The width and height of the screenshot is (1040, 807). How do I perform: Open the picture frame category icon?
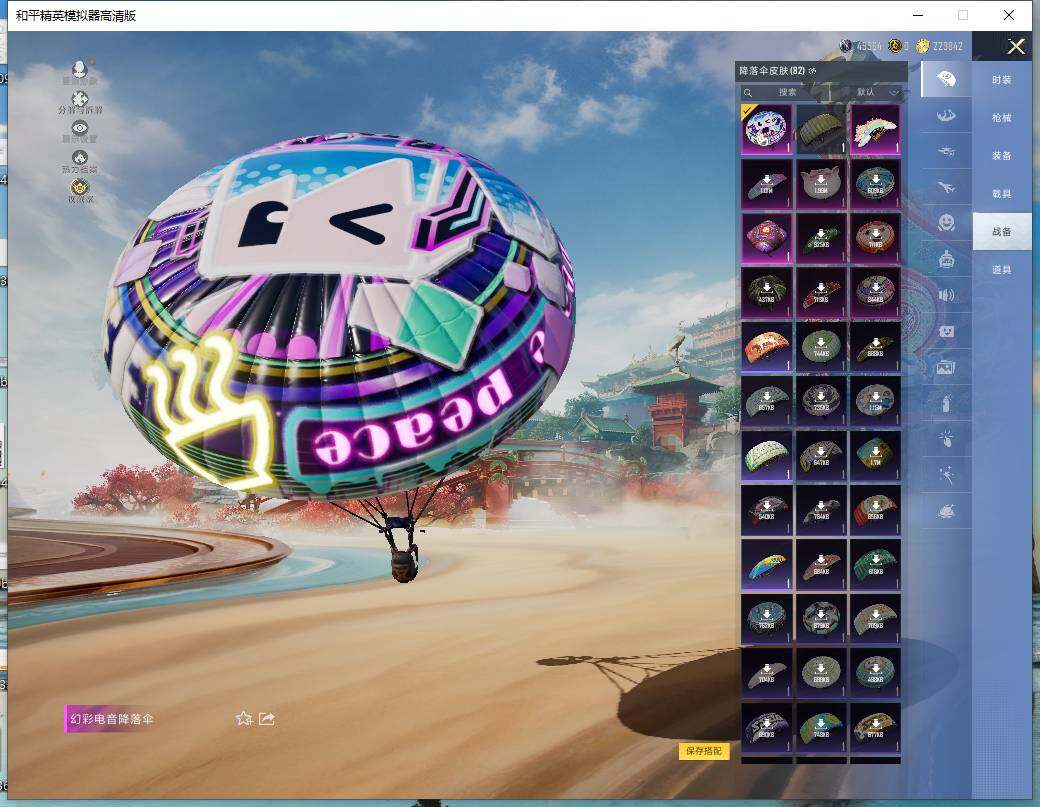click(x=946, y=367)
